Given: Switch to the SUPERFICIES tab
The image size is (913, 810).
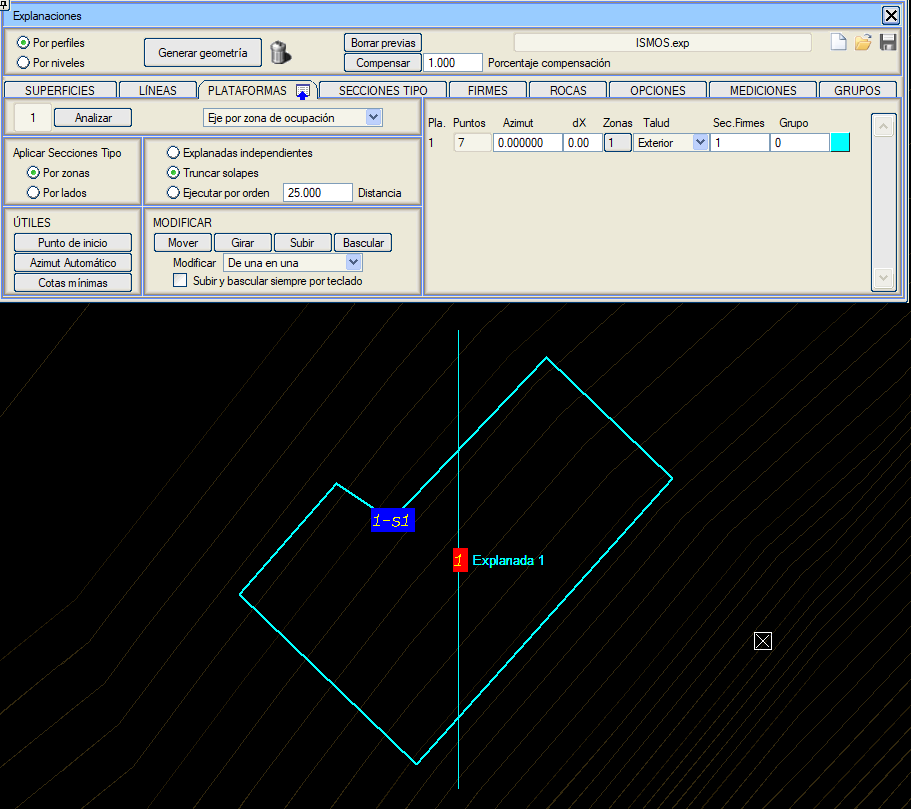Looking at the screenshot, I should (59, 90).
